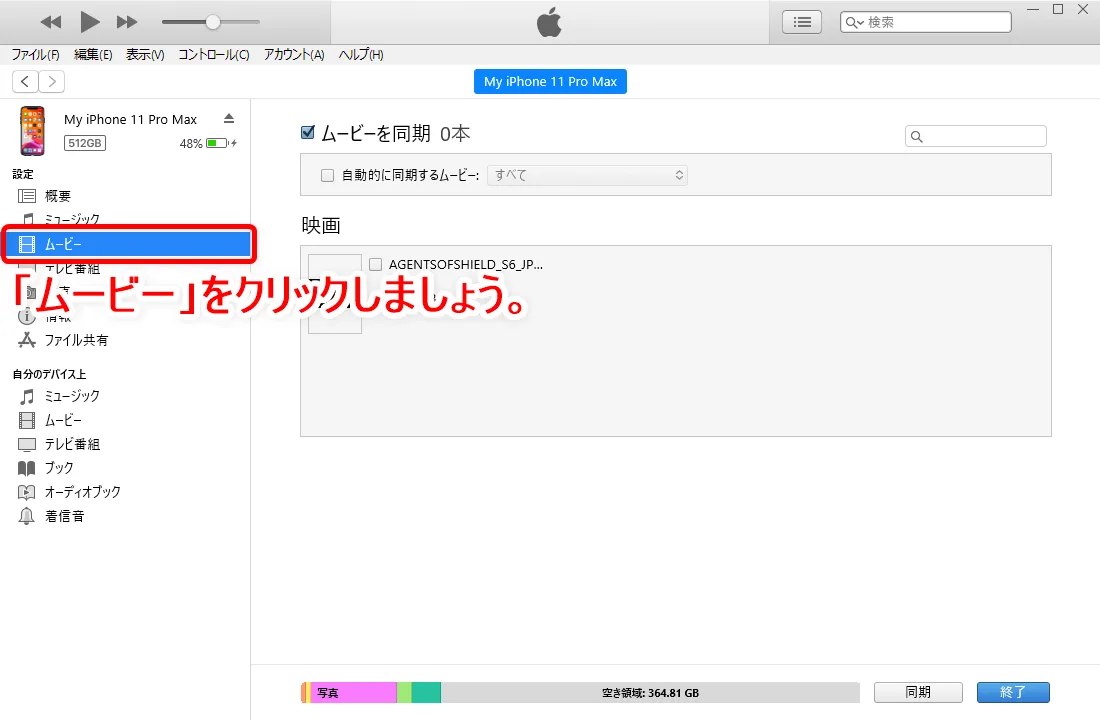Open the コントロール(C) menu
The height and width of the screenshot is (720, 1100).
(x=214, y=55)
